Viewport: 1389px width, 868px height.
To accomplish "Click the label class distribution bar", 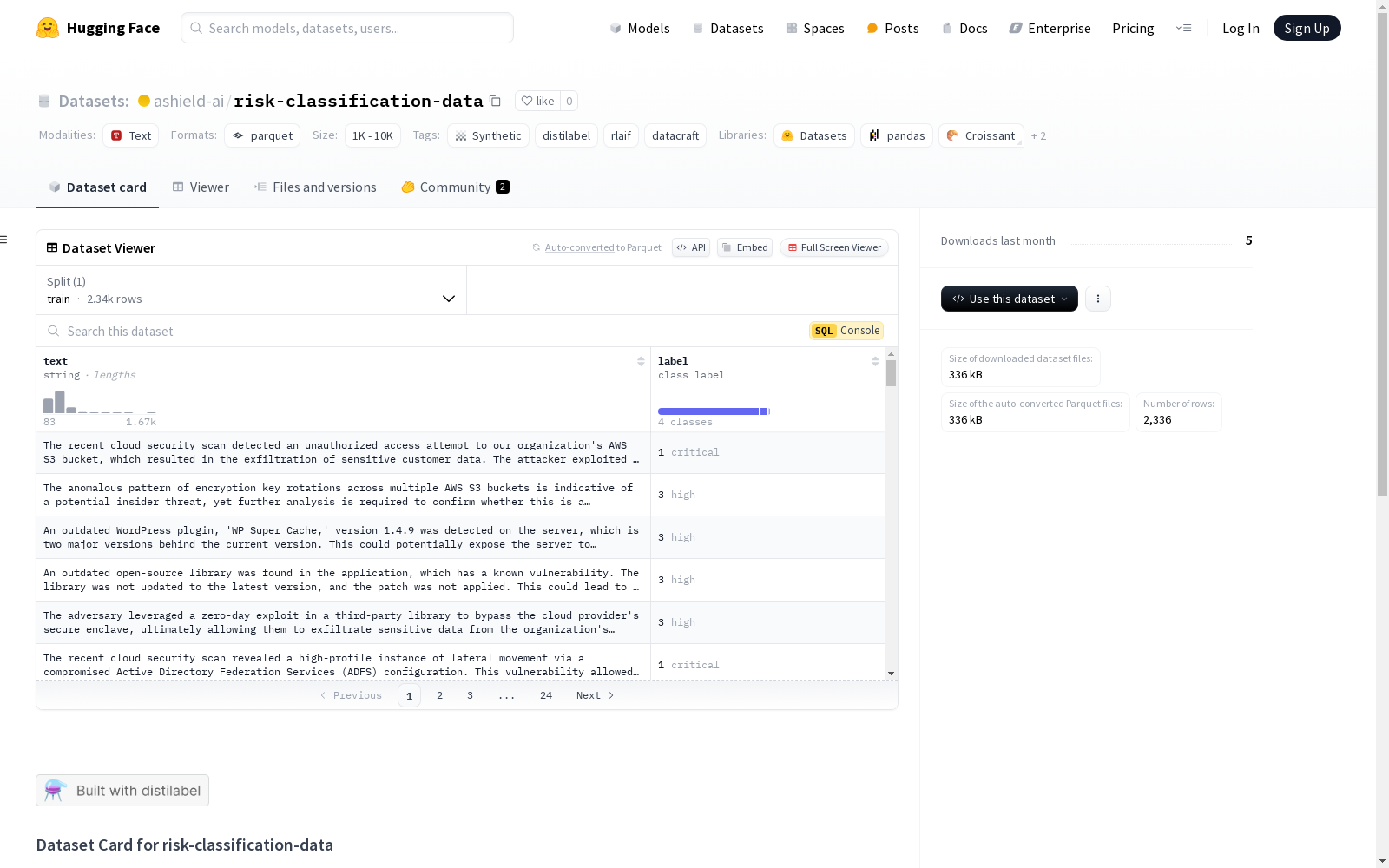I will (x=714, y=411).
